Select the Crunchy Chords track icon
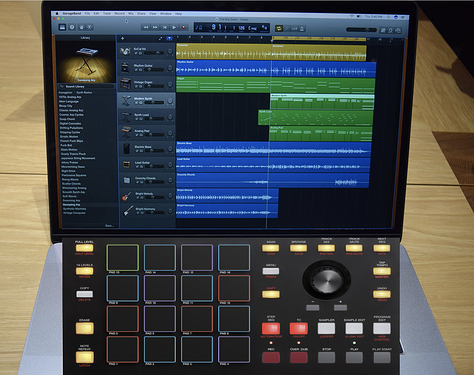The image size is (474, 375). pyautogui.click(x=127, y=180)
